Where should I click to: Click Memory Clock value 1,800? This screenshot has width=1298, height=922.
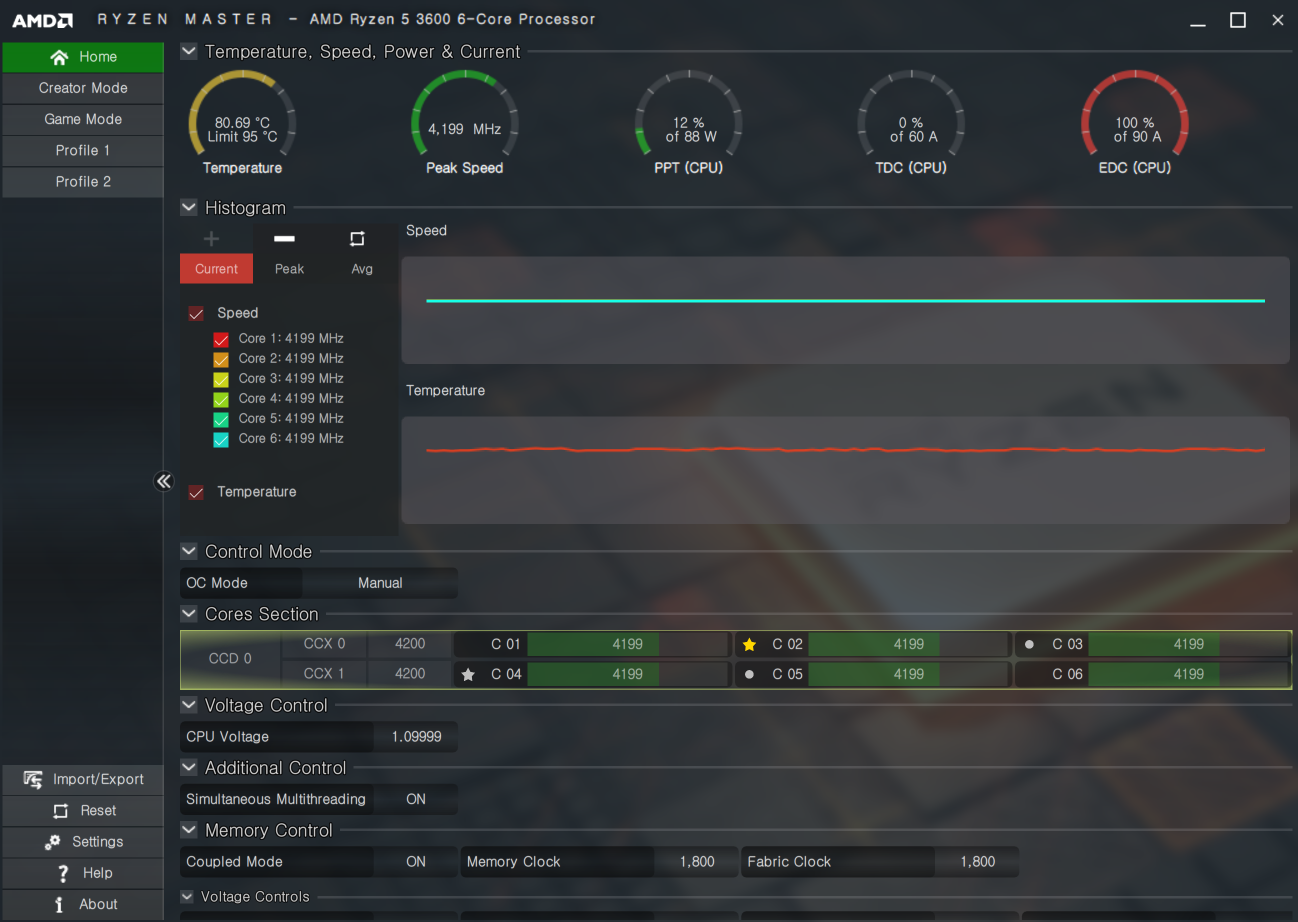pyautogui.click(x=697, y=862)
